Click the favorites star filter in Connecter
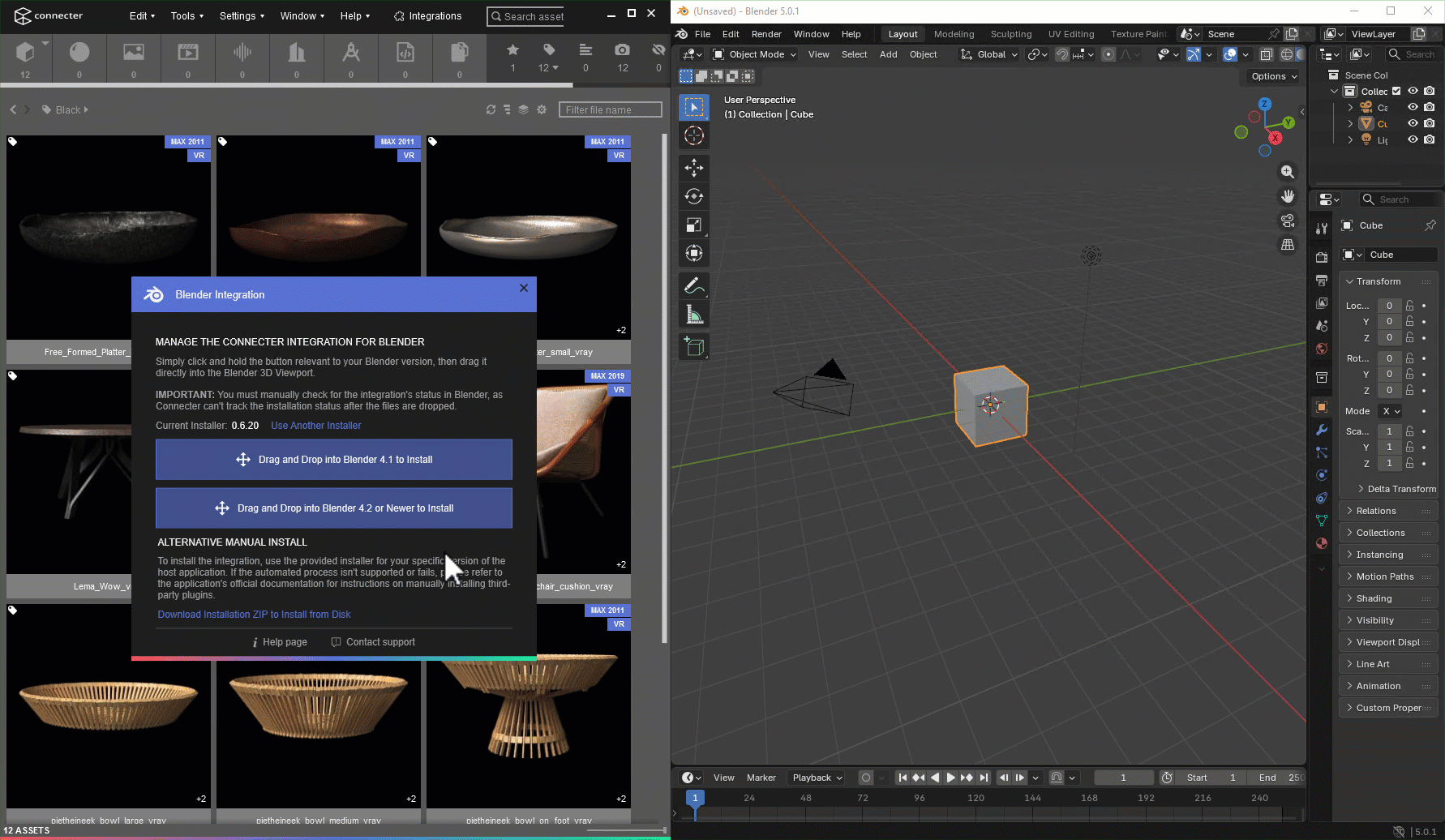This screenshot has height=840, width=1445. pyautogui.click(x=512, y=50)
